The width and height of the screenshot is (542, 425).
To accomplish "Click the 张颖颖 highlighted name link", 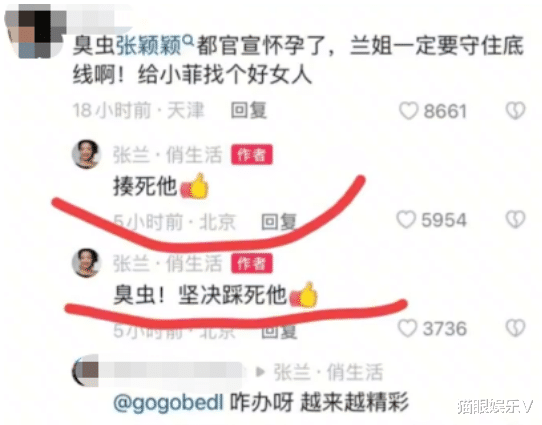I will click(149, 46).
